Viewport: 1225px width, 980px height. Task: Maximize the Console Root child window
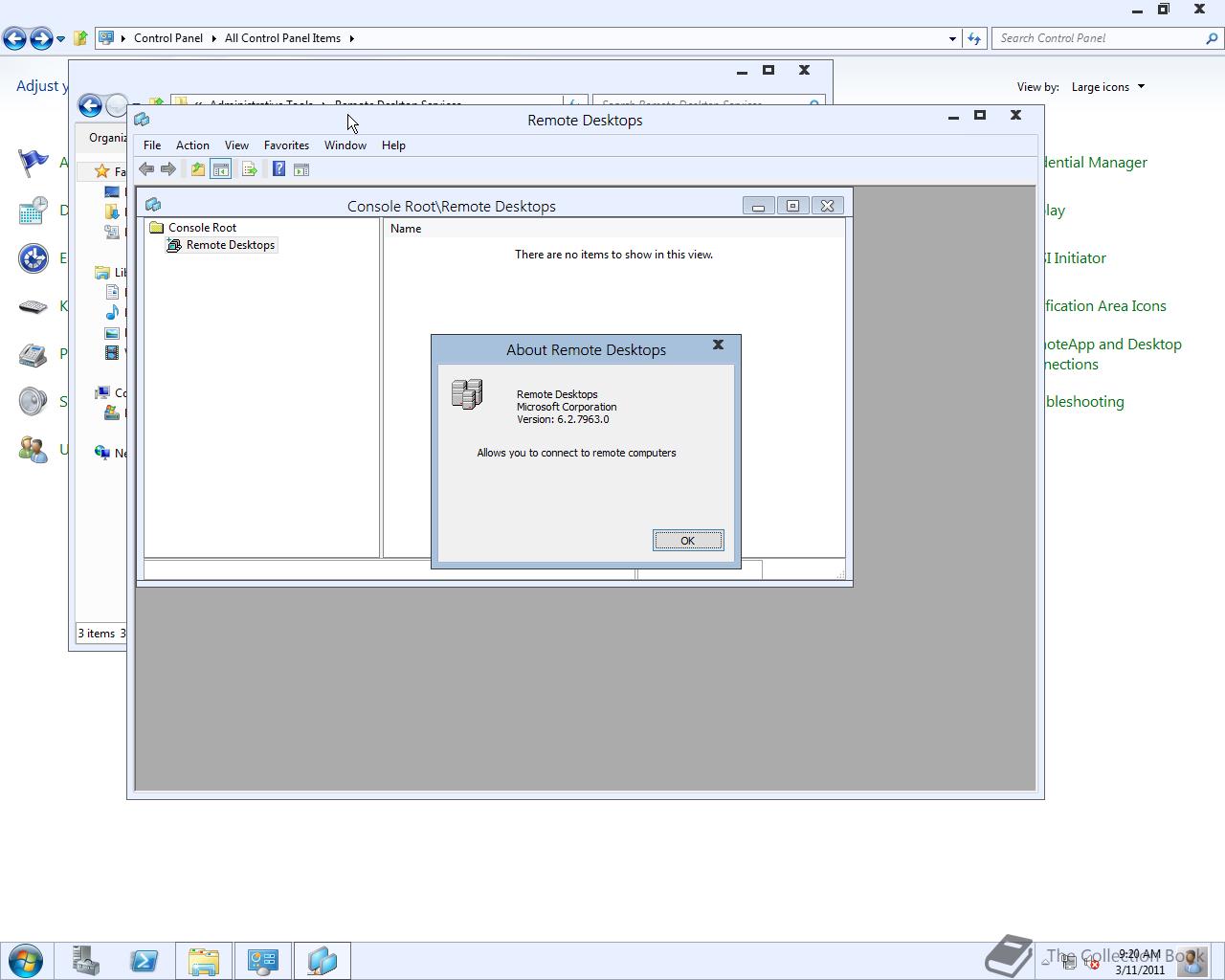pos(792,206)
